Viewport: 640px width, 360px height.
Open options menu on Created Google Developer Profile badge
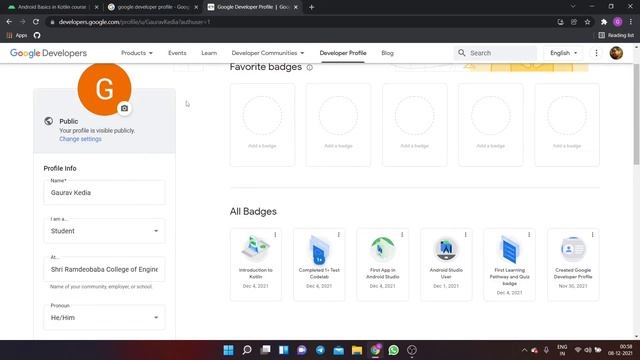pos(592,235)
